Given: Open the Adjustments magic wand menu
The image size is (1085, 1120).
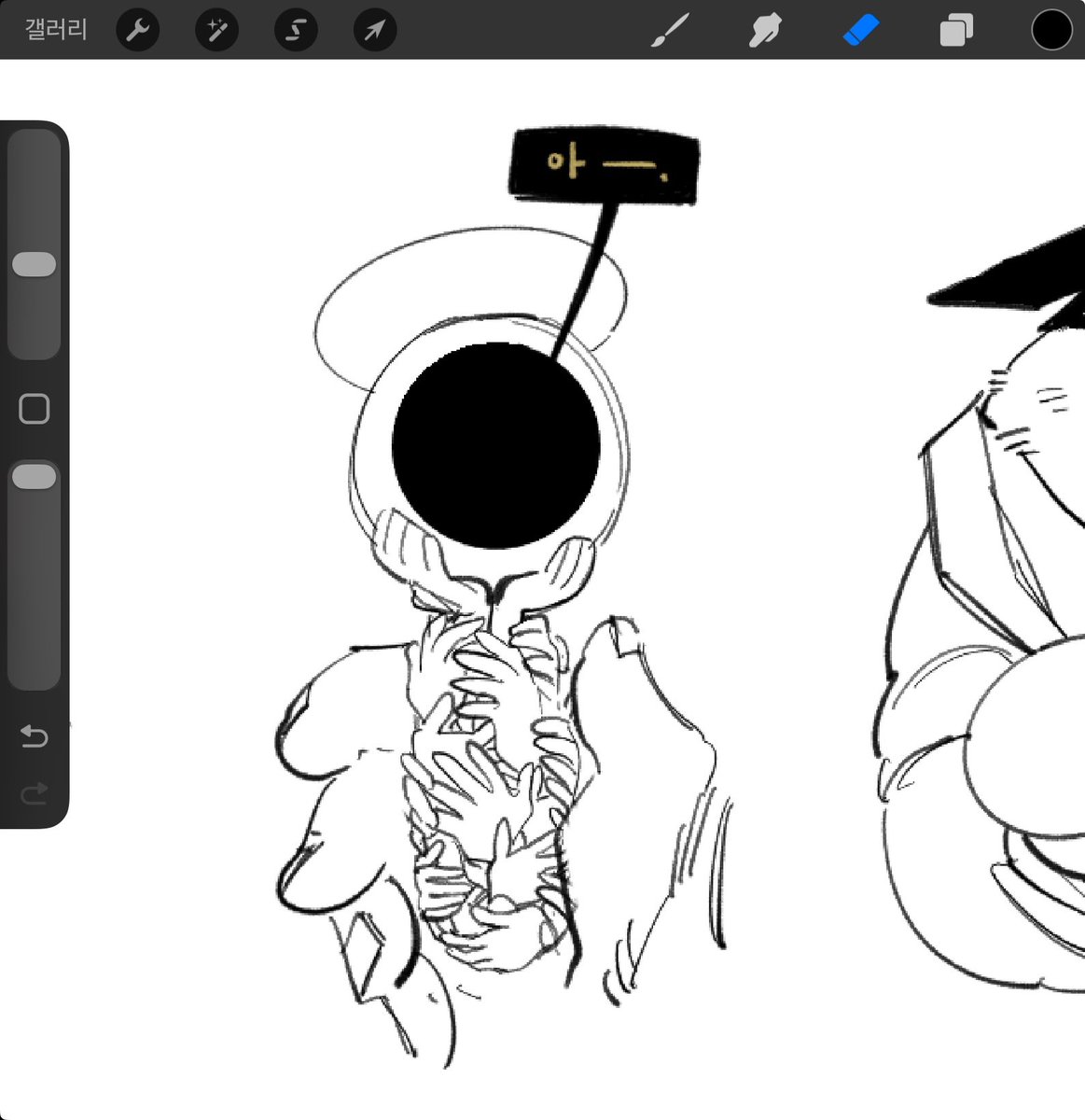Looking at the screenshot, I should point(216,31).
